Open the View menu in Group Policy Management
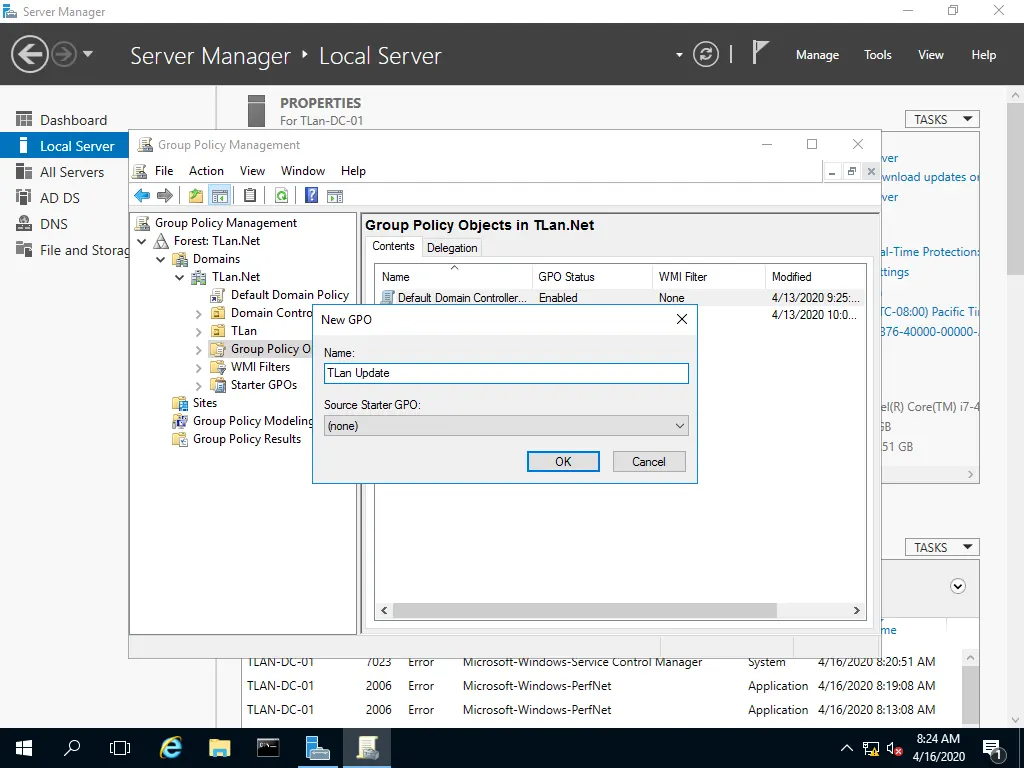Screen dimensions: 1024x768 coord(252,170)
